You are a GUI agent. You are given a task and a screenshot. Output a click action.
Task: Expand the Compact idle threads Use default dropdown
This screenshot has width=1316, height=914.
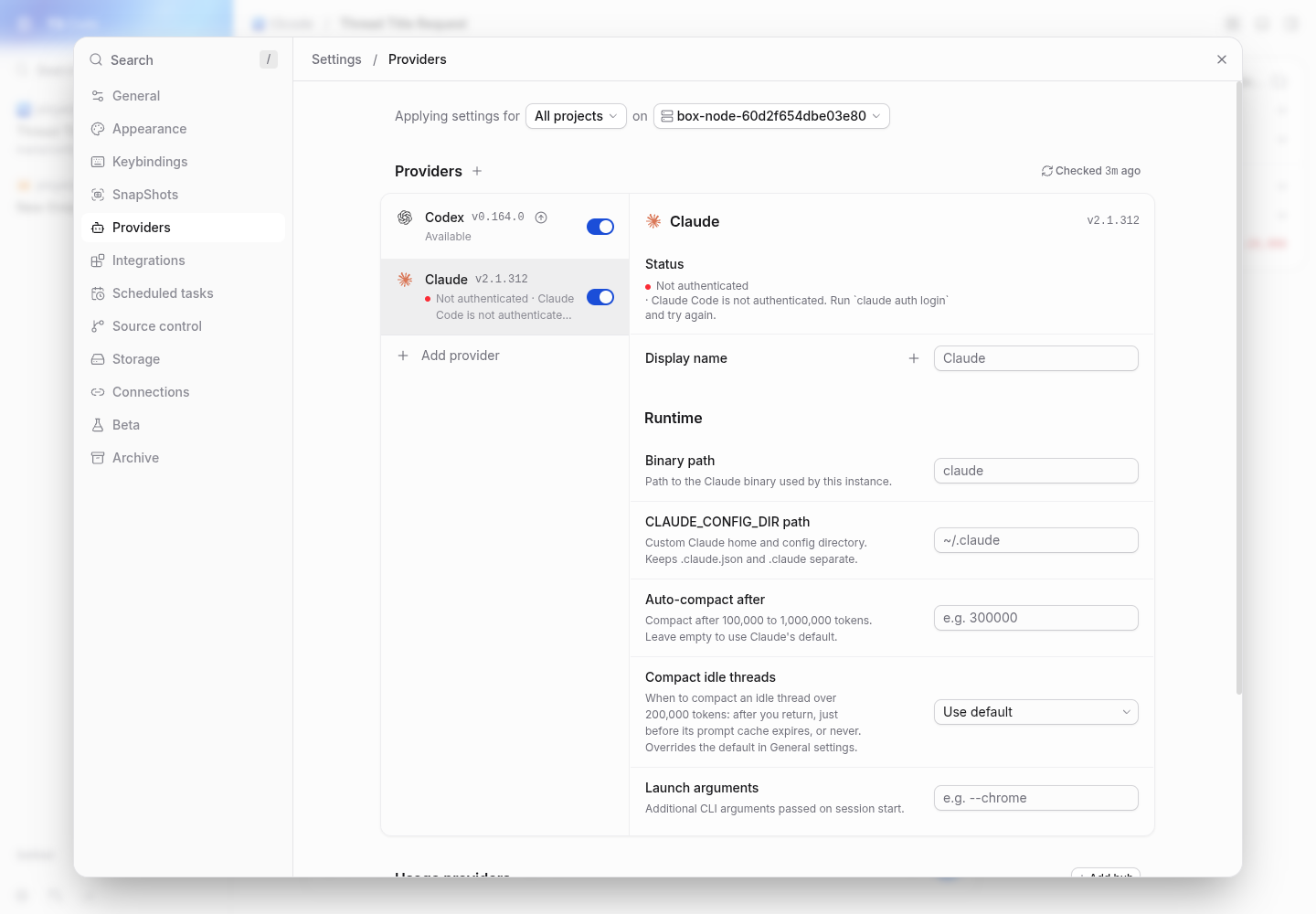(1036, 712)
